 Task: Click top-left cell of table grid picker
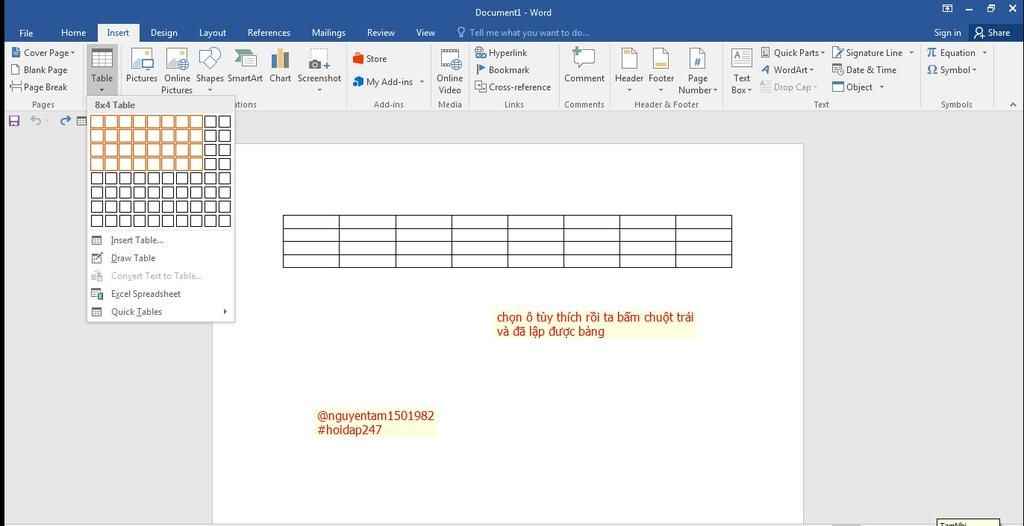point(97,122)
